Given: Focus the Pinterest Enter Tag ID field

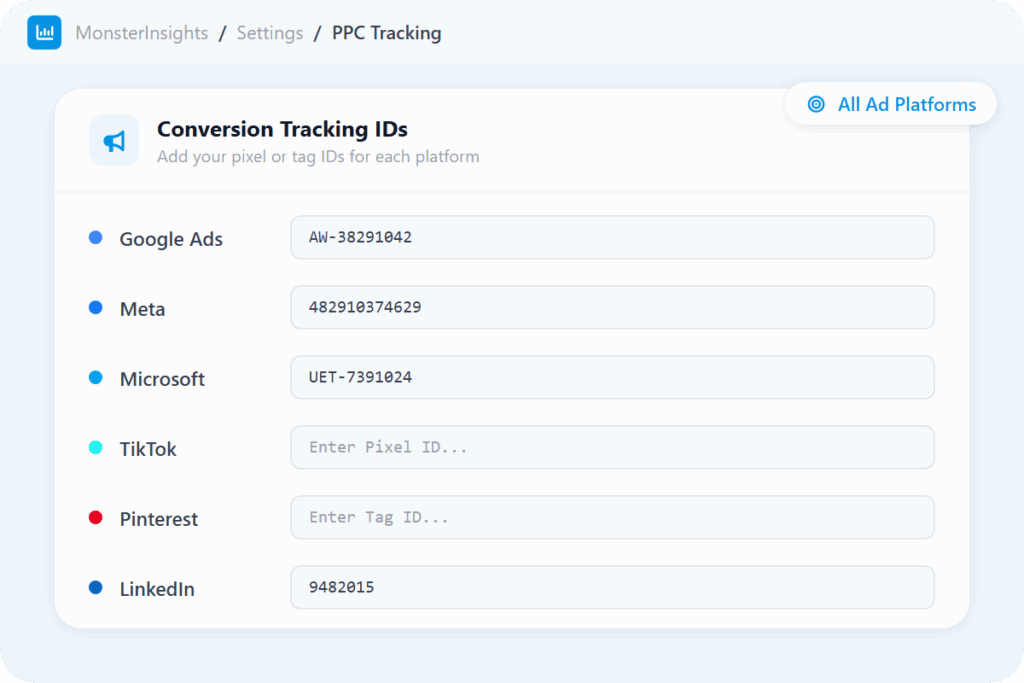Looking at the screenshot, I should (612, 518).
